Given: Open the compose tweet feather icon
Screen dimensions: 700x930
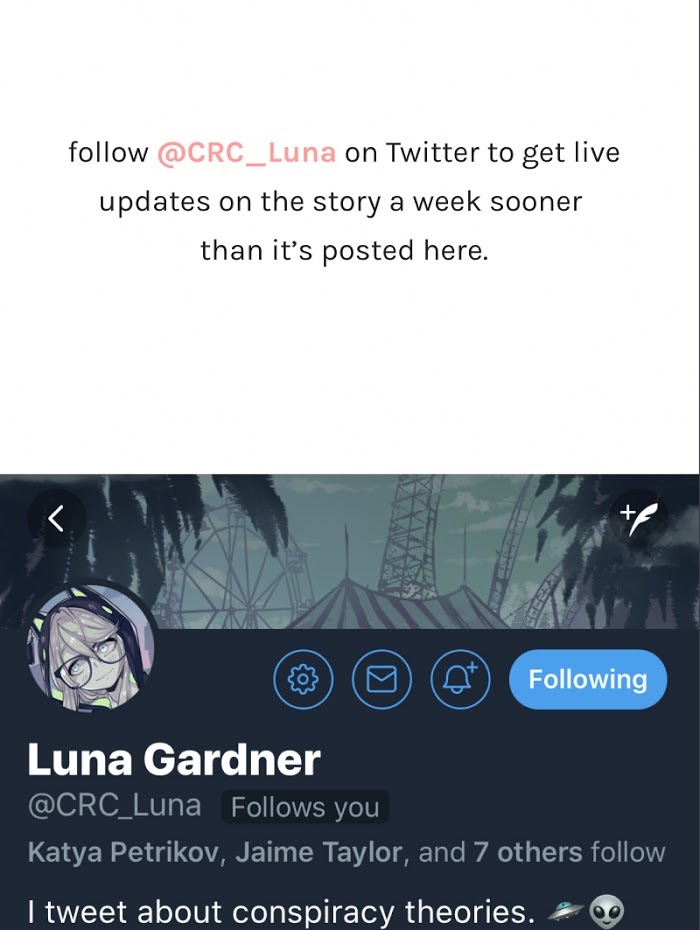Looking at the screenshot, I should pos(638,518).
